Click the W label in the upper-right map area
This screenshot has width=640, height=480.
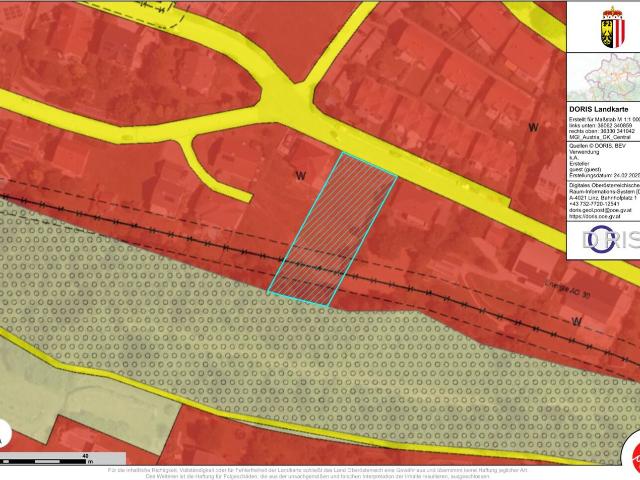(533, 127)
